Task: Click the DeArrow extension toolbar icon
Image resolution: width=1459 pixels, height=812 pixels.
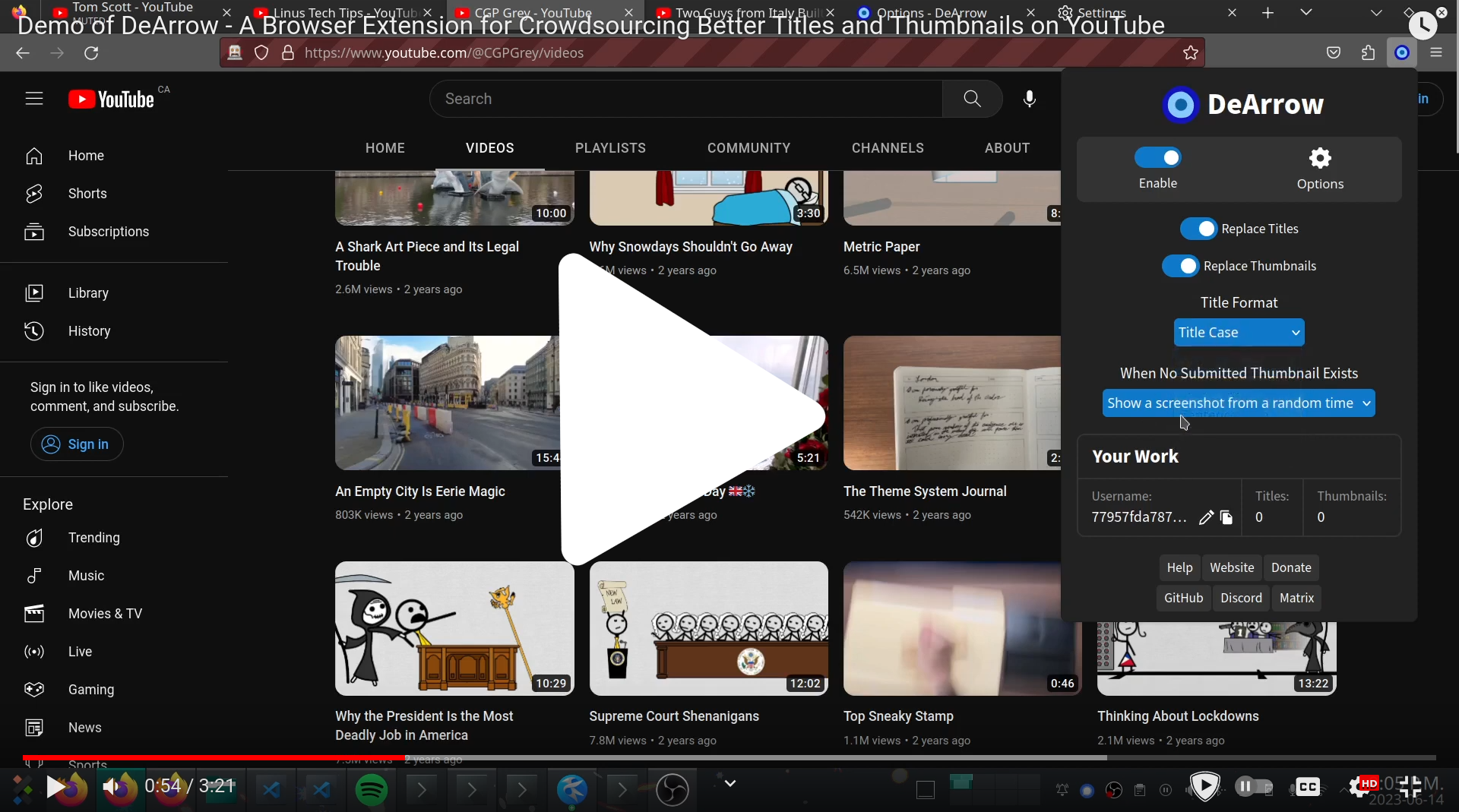Action: click(x=1402, y=52)
